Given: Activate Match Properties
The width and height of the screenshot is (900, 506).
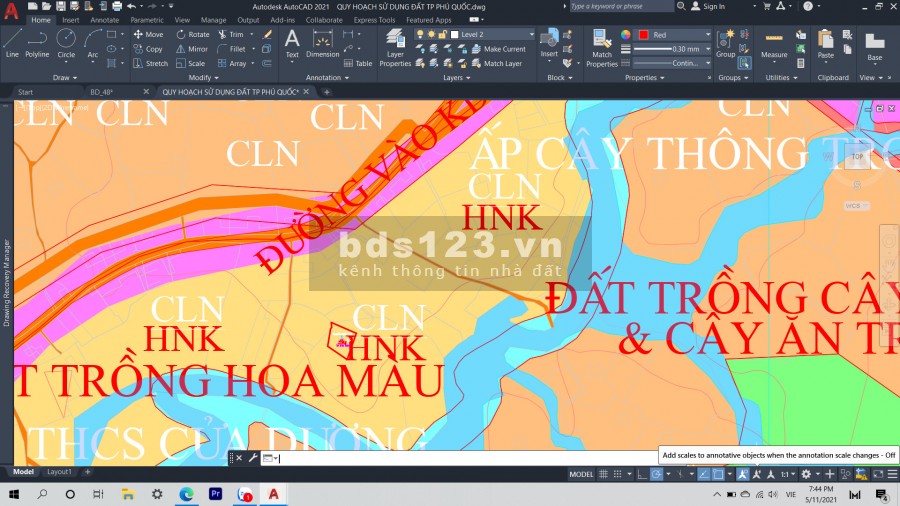Looking at the screenshot, I should pos(602,48).
